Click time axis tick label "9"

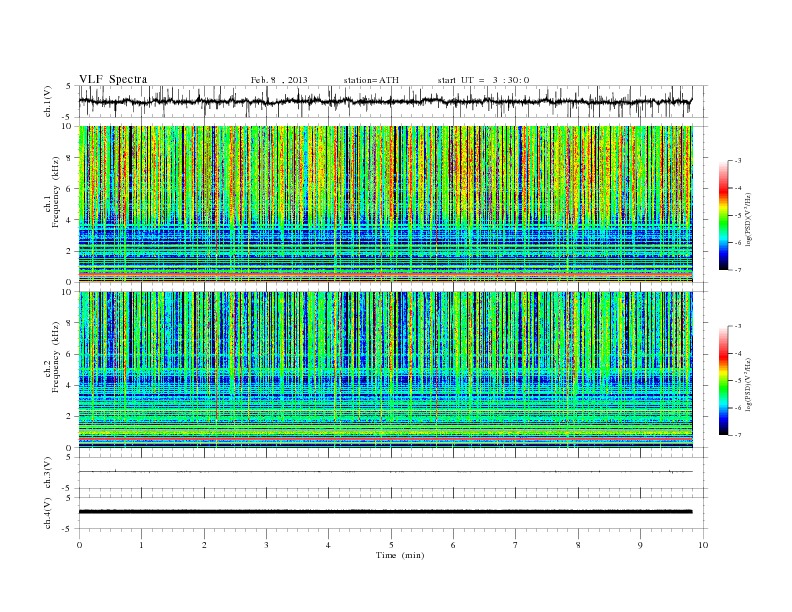coord(640,545)
